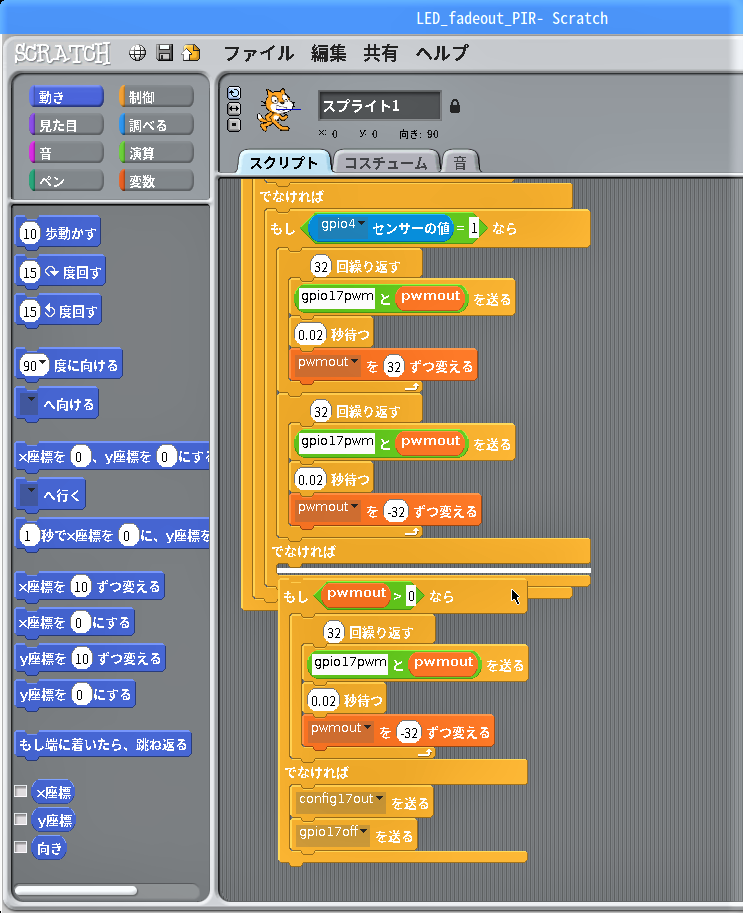The image size is (743, 913).
Task: Click the save project floppy icon
Action: (165, 53)
